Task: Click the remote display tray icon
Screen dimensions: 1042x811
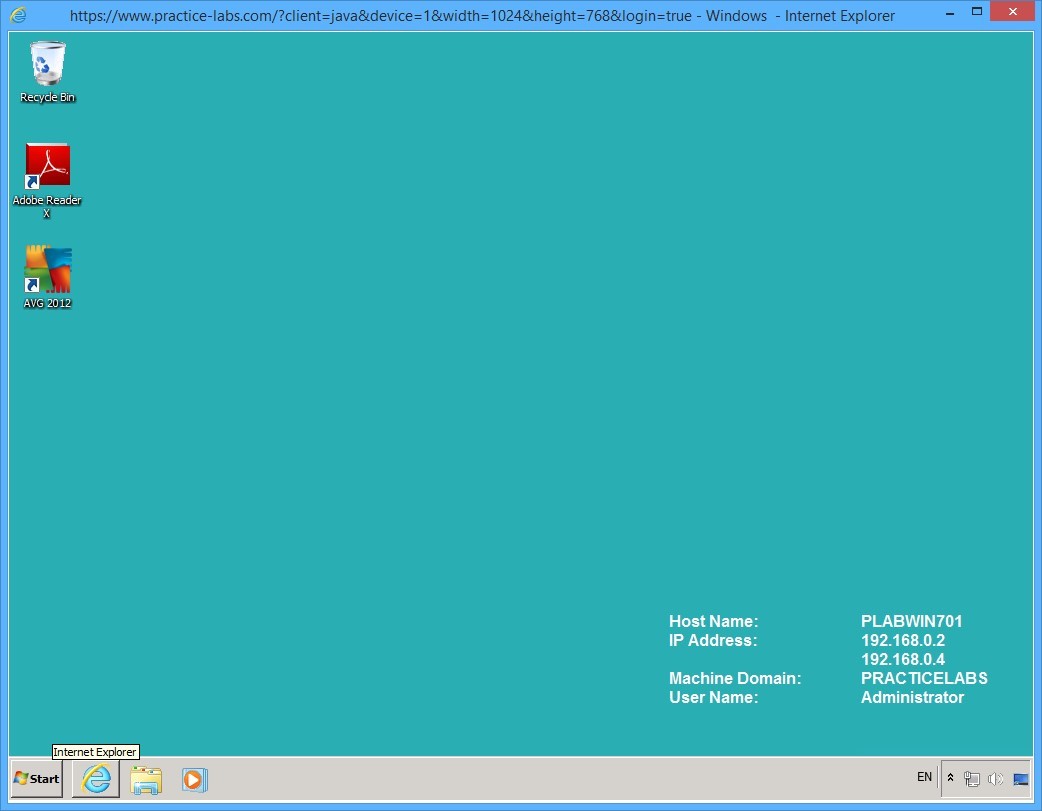Action: coord(1021,779)
